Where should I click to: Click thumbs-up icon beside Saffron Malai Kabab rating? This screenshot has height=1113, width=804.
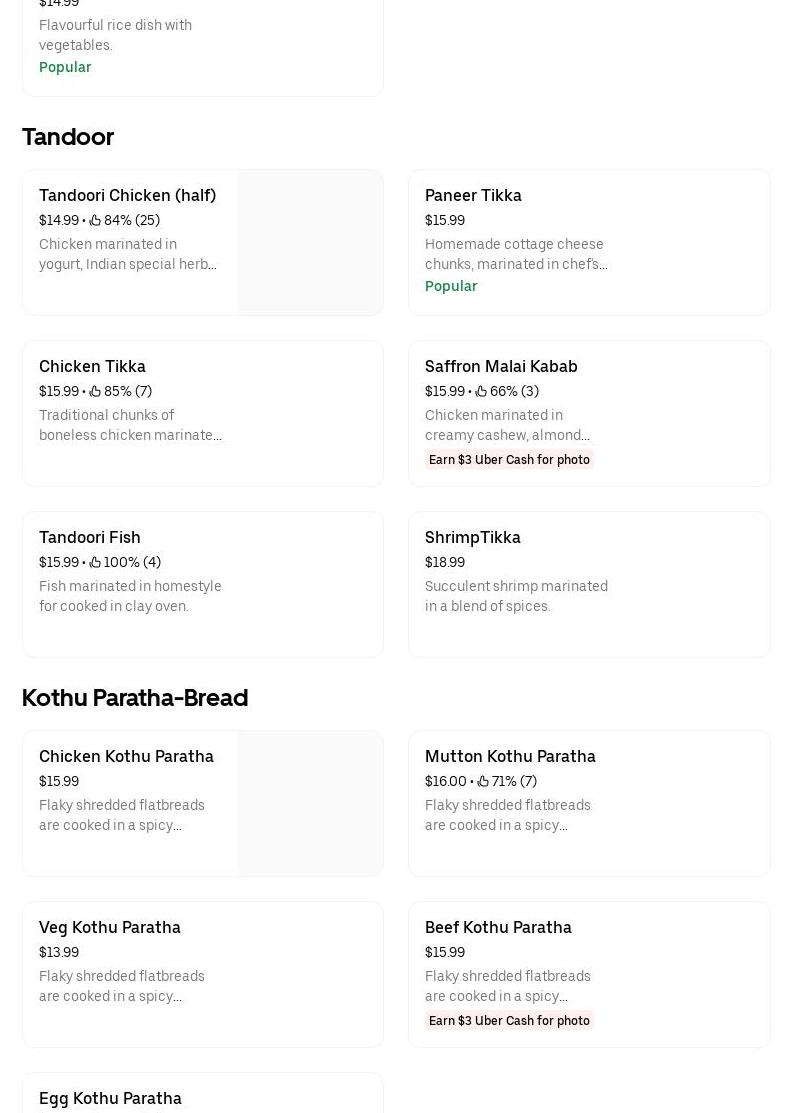click(481, 392)
